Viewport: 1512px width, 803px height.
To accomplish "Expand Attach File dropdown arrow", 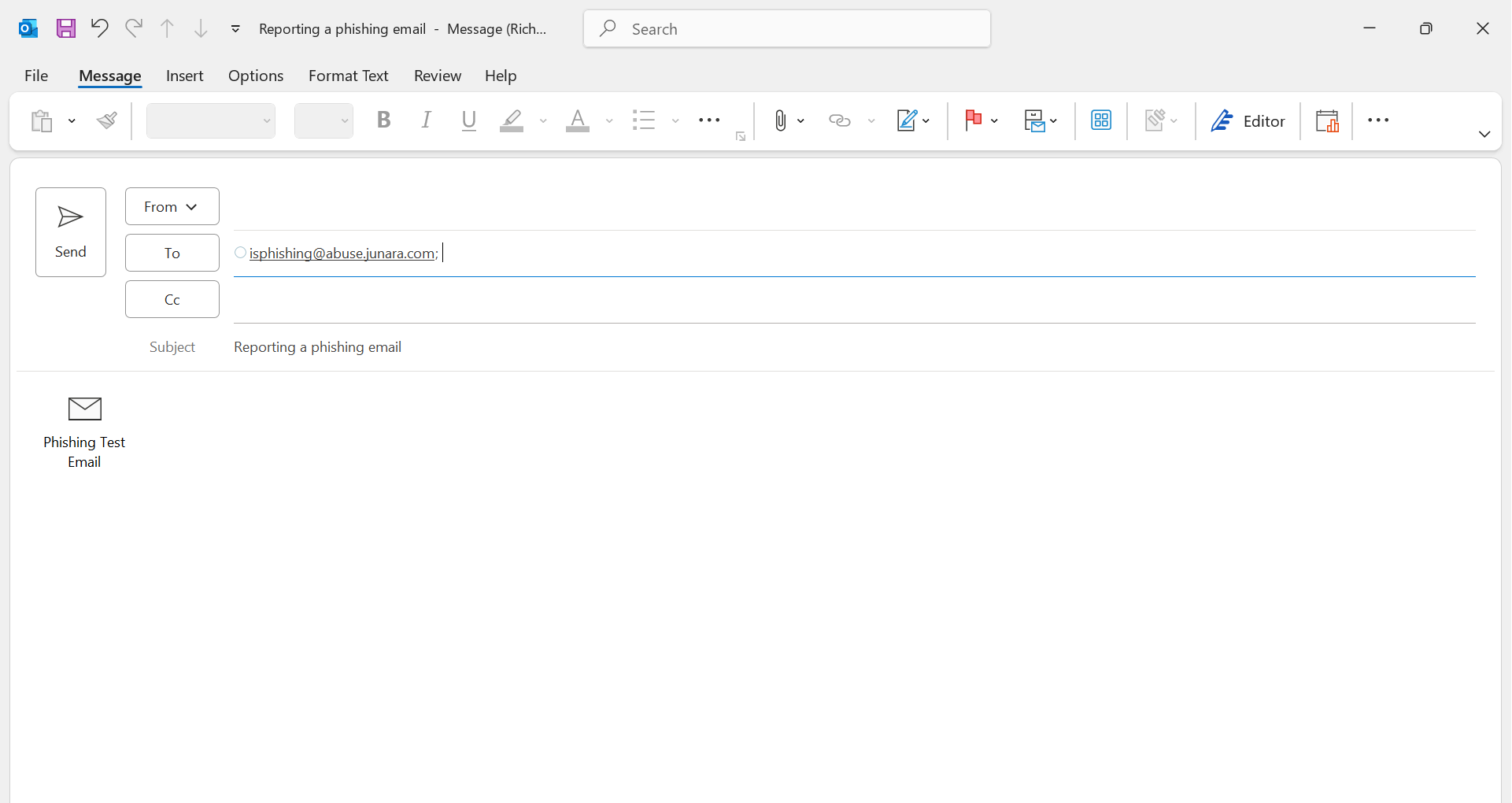I will pyautogui.click(x=801, y=120).
